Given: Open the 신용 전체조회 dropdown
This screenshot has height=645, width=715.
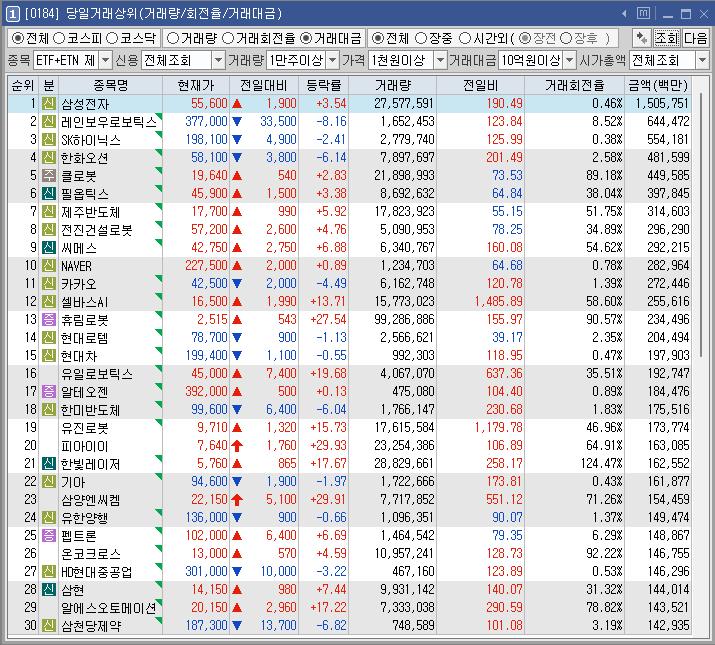Looking at the screenshot, I should (218, 60).
